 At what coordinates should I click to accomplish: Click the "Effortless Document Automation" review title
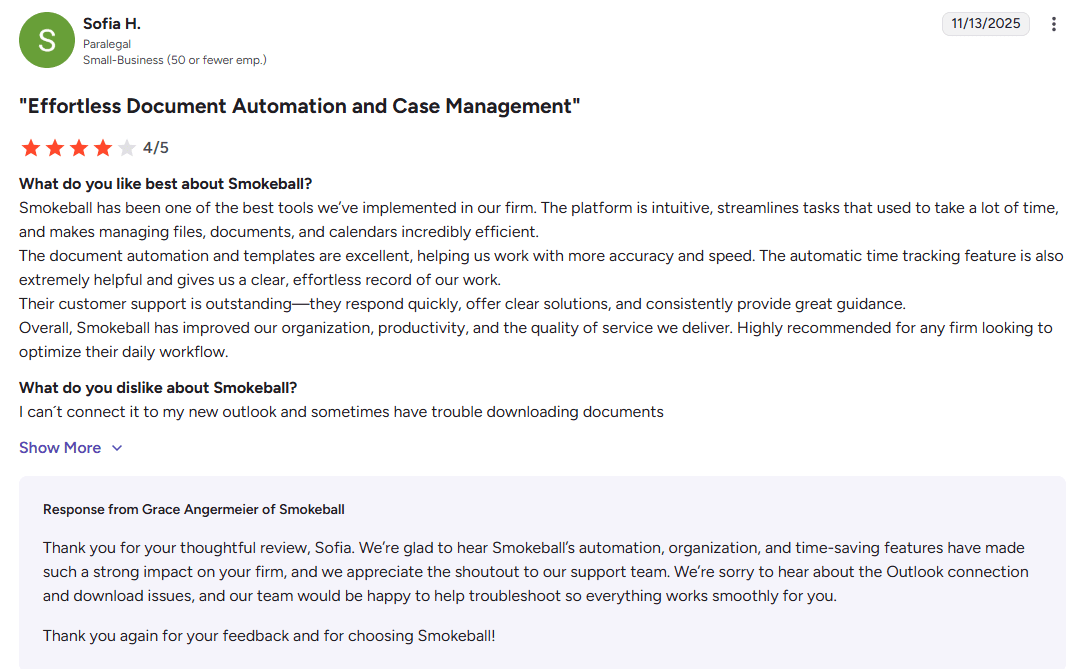pos(299,106)
